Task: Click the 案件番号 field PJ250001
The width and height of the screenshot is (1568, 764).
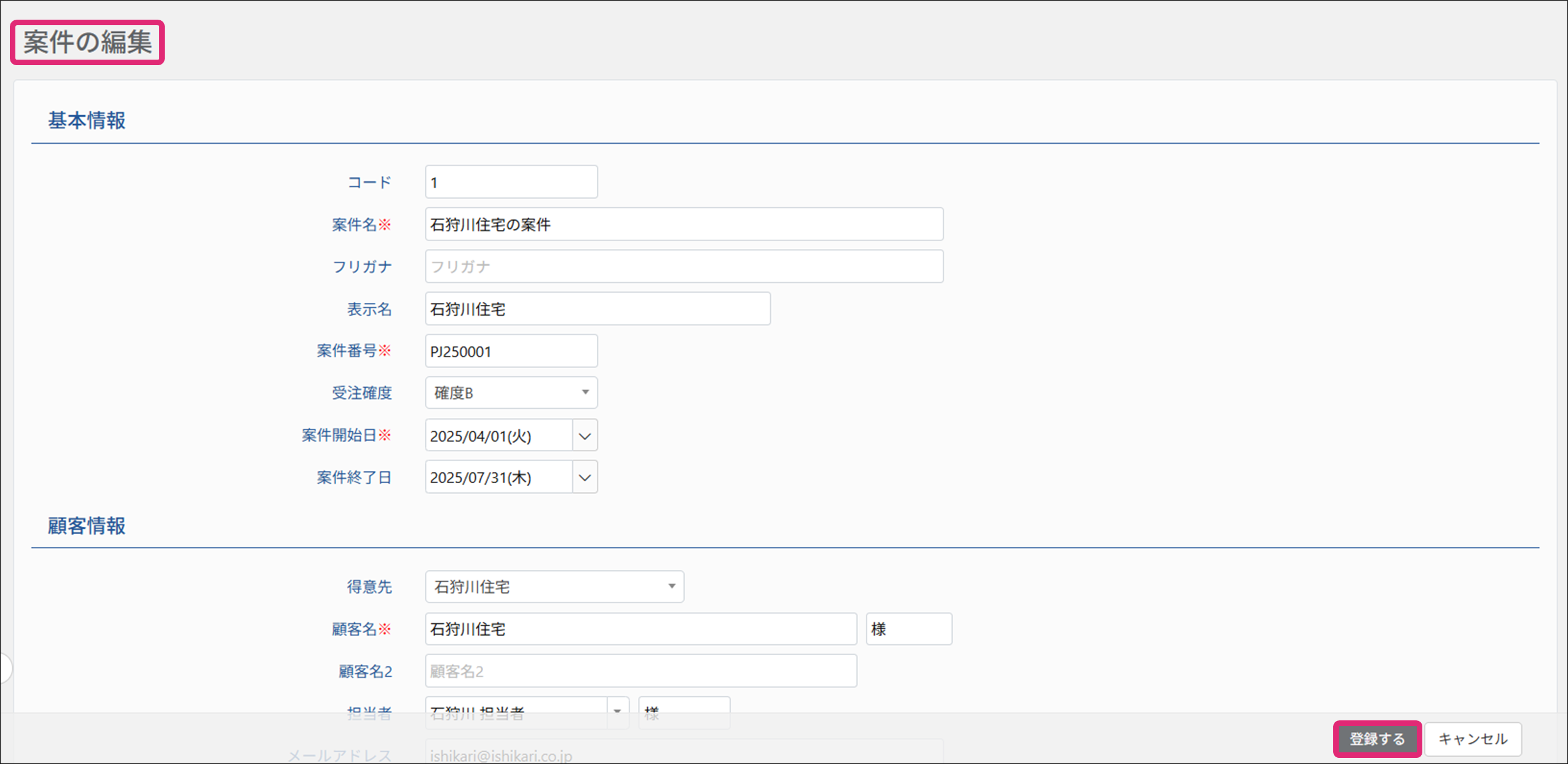Action: (511, 352)
